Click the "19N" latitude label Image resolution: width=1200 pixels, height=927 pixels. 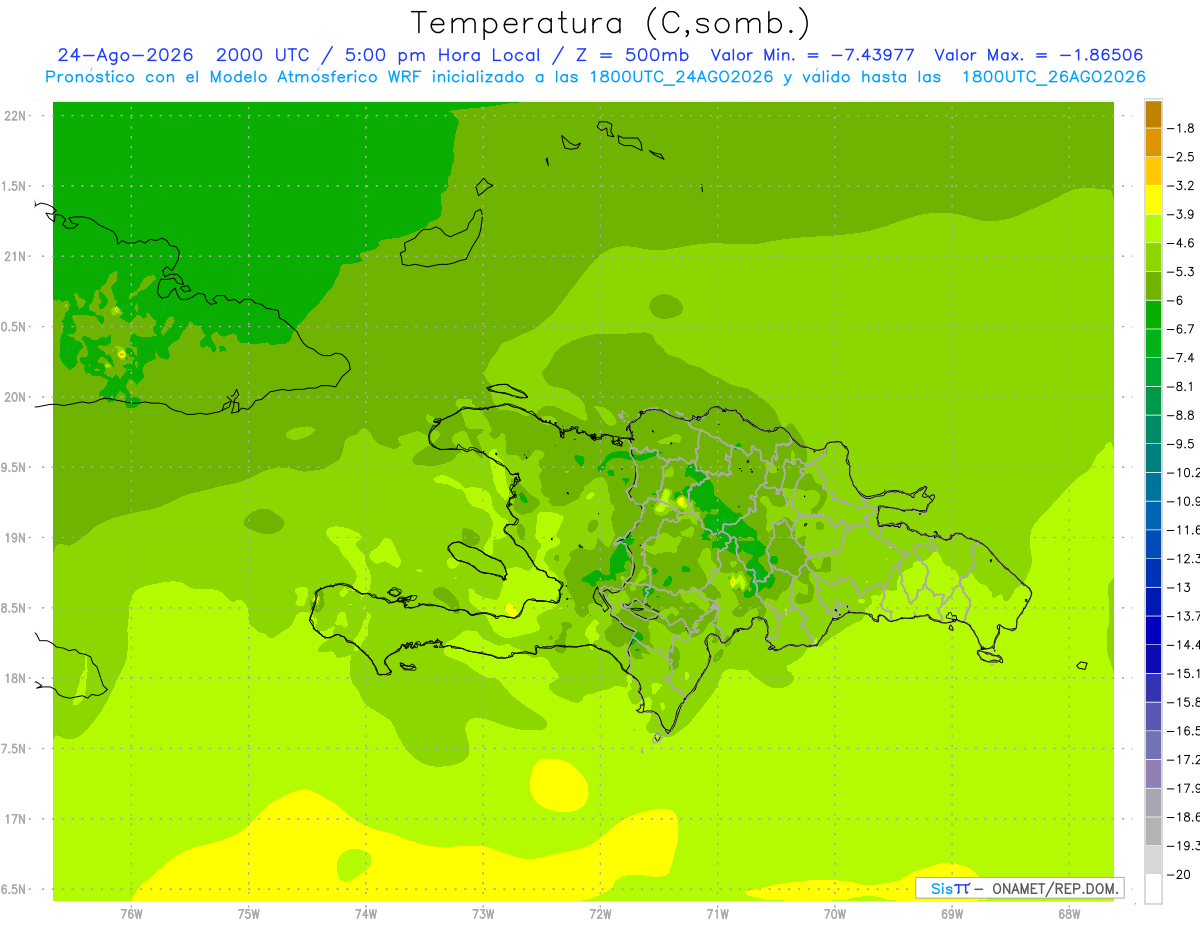tap(16, 538)
